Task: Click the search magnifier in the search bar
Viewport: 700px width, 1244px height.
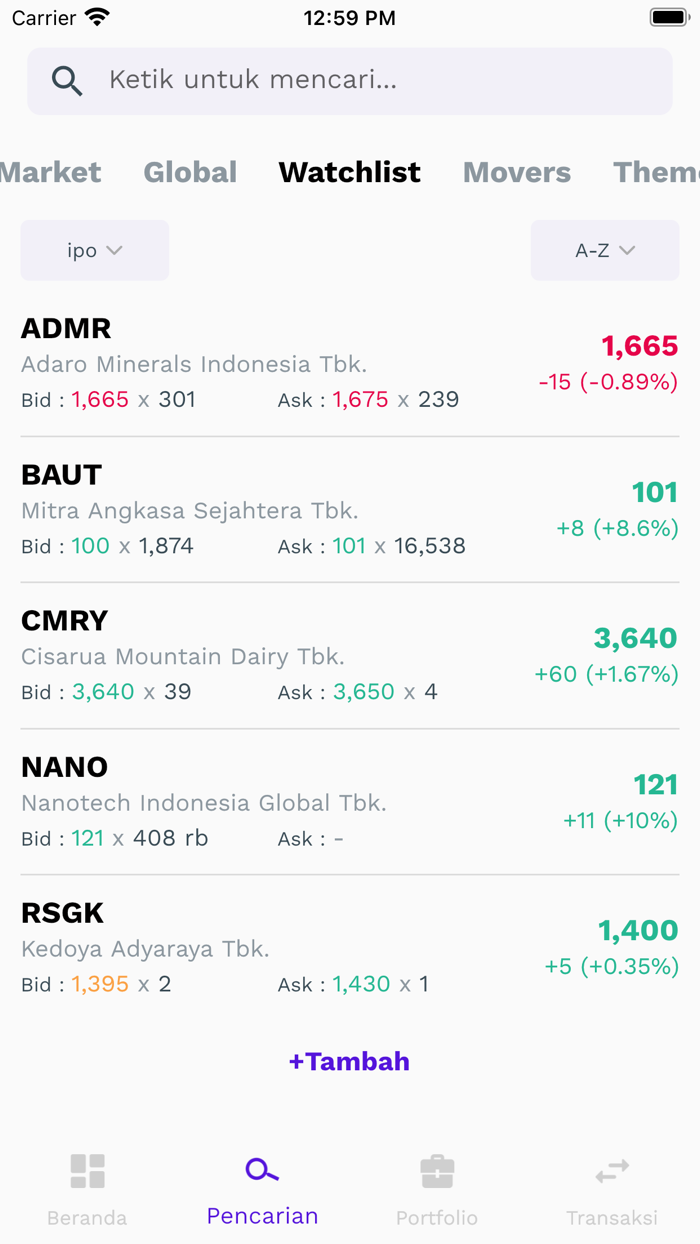Action: (67, 80)
